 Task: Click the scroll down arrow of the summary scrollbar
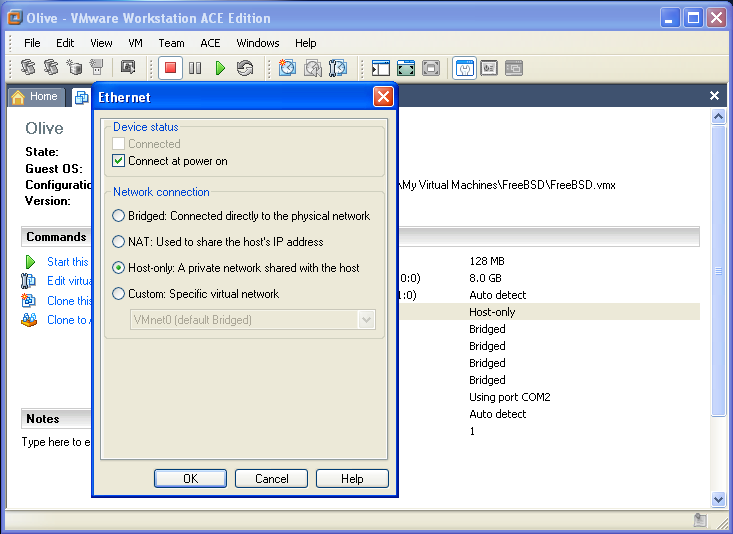coord(719,499)
